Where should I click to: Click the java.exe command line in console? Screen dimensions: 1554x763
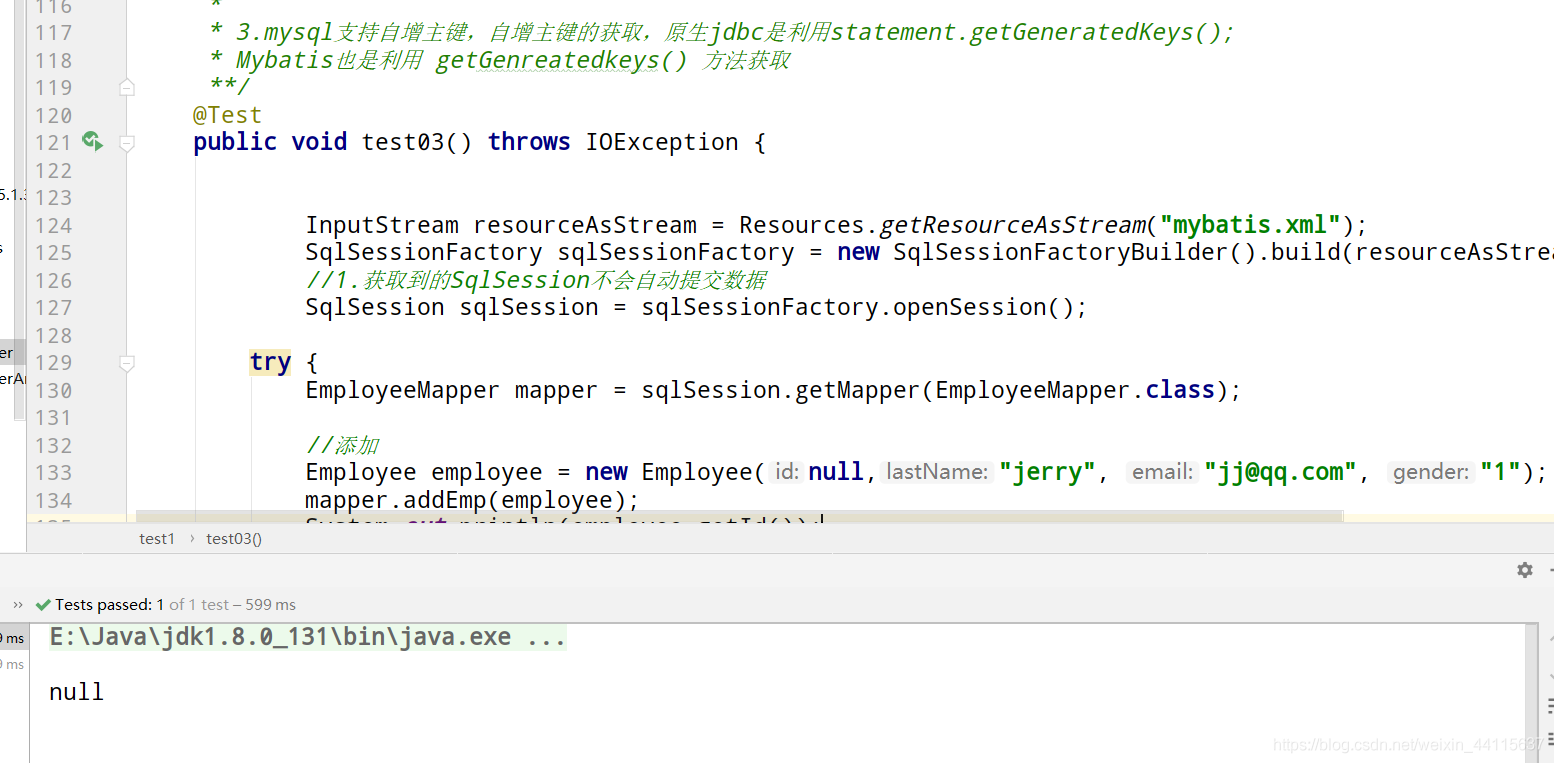tap(308, 637)
